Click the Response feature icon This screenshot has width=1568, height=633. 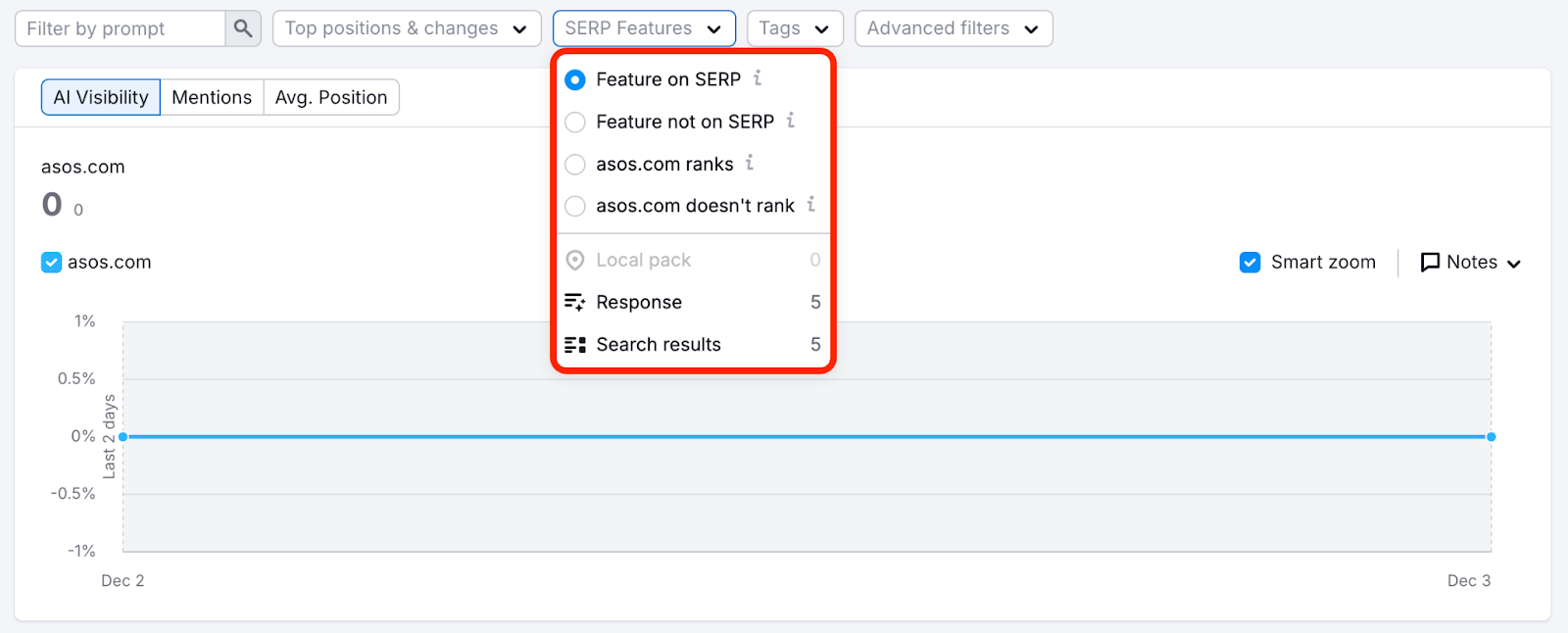[x=575, y=302]
